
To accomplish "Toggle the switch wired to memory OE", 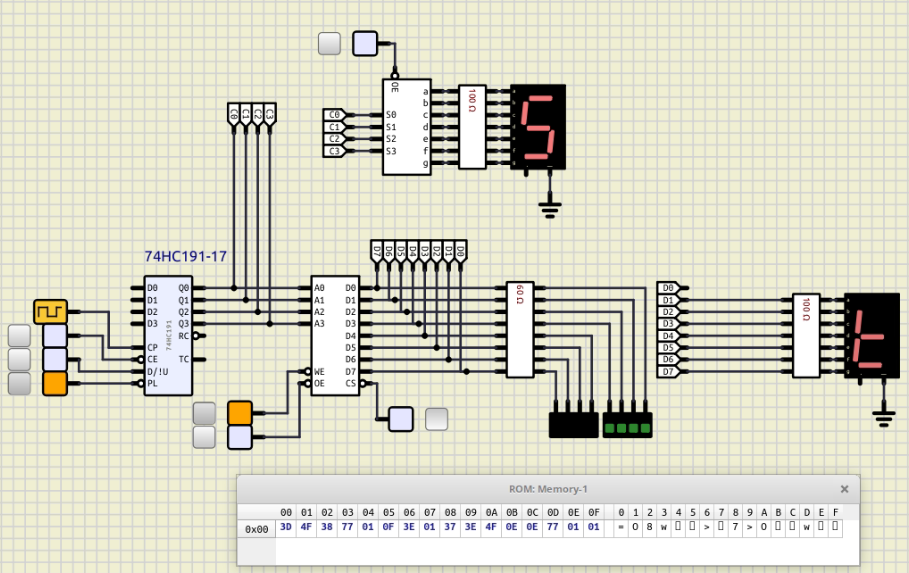I will (x=240, y=437).
